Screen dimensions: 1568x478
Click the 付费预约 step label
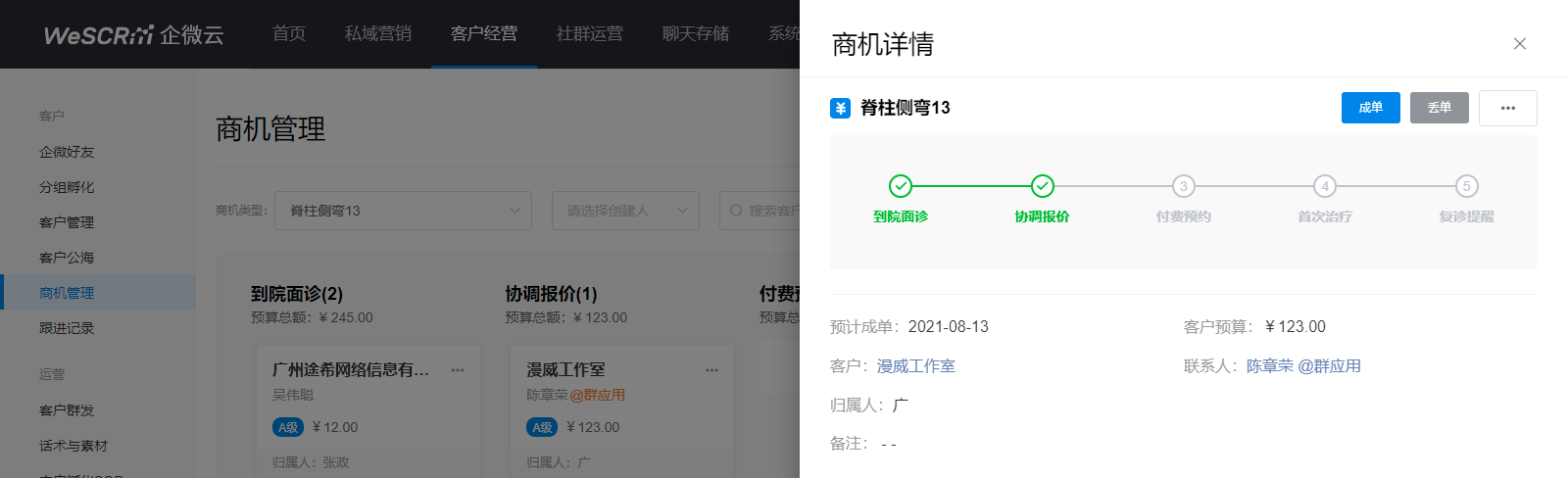(x=1183, y=216)
